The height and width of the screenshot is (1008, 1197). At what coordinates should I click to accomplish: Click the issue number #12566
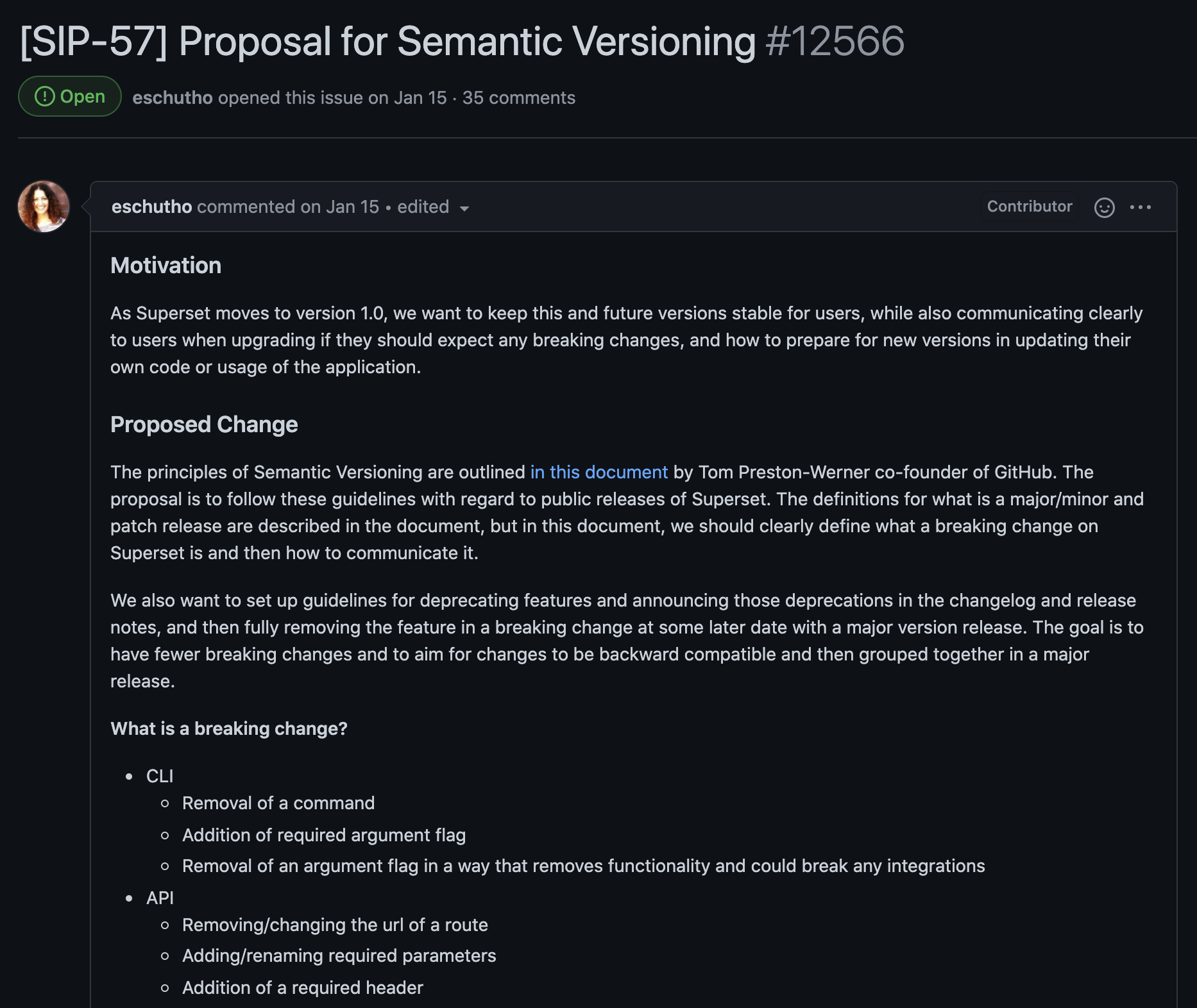[x=835, y=42]
